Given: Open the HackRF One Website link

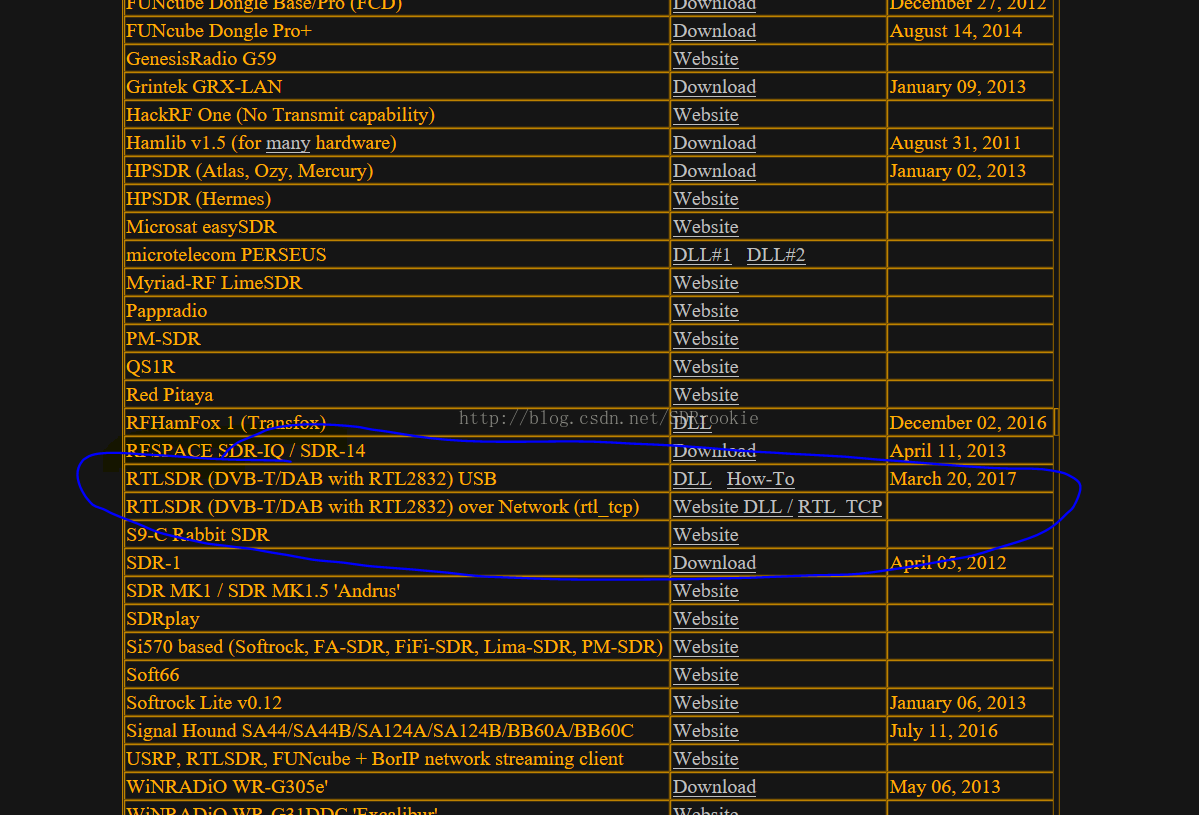Looking at the screenshot, I should pos(706,115).
